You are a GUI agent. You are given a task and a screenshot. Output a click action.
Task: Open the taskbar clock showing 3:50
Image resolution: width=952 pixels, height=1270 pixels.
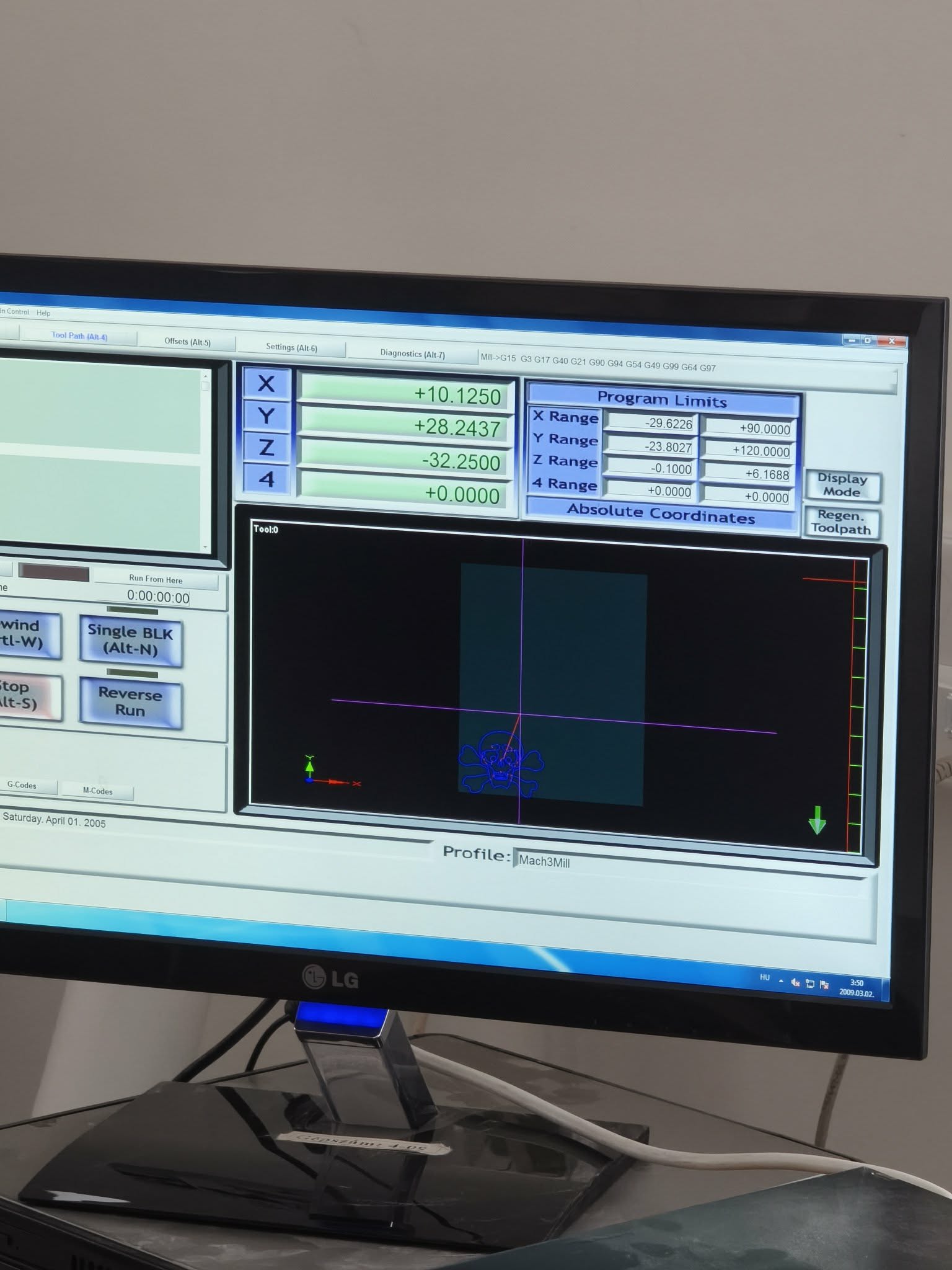[x=857, y=987]
